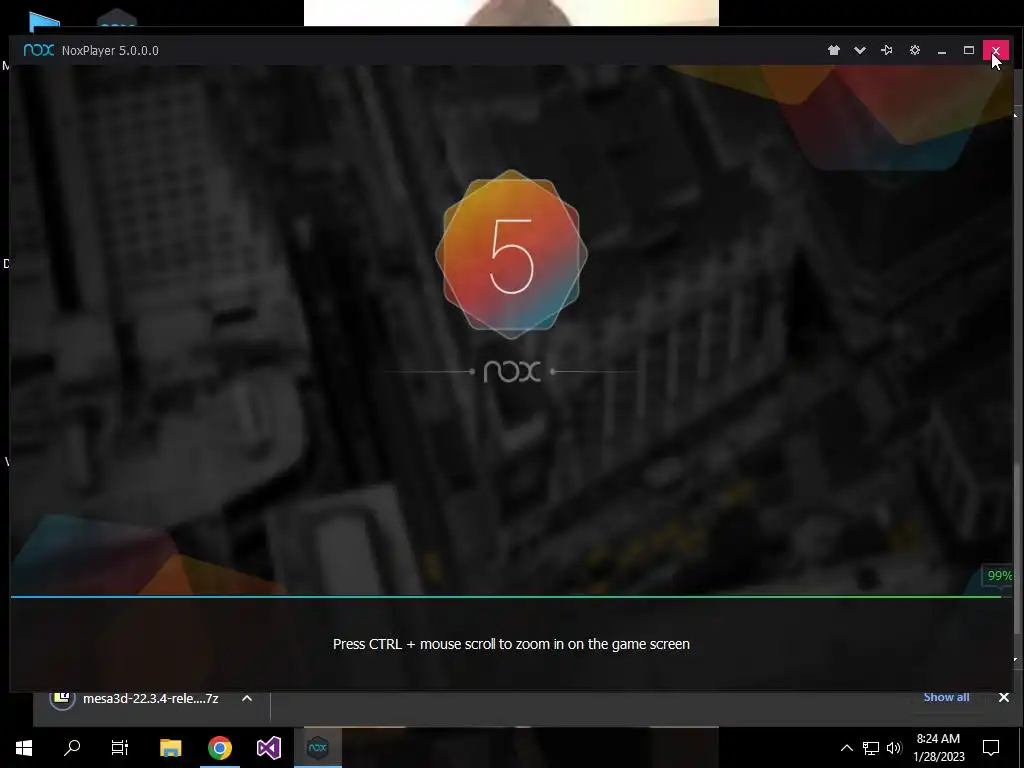The width and height of the screenshot is (1024, 768).
Task: Close the Chrome downloads bar
Action: tap(1004, 697)
